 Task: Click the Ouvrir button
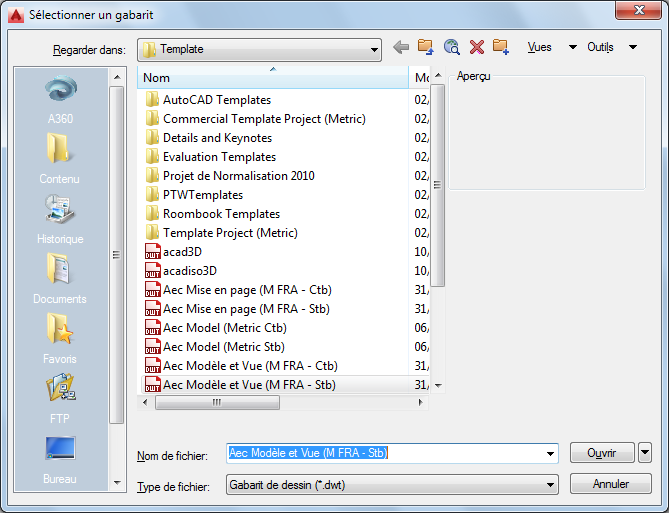coord(602,452)
